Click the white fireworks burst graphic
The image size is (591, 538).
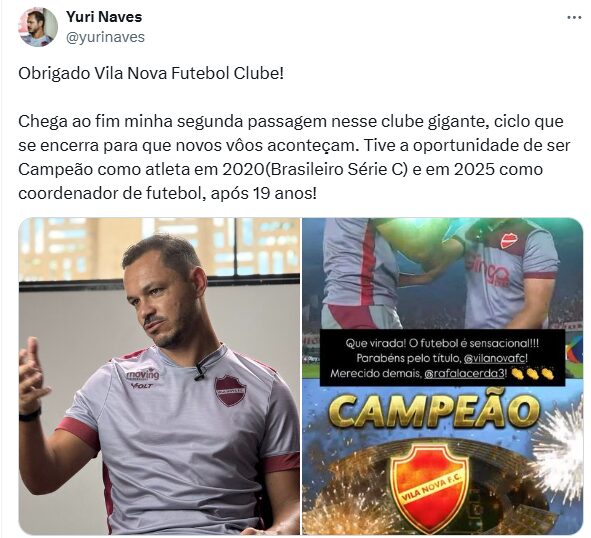coord(559,451)
